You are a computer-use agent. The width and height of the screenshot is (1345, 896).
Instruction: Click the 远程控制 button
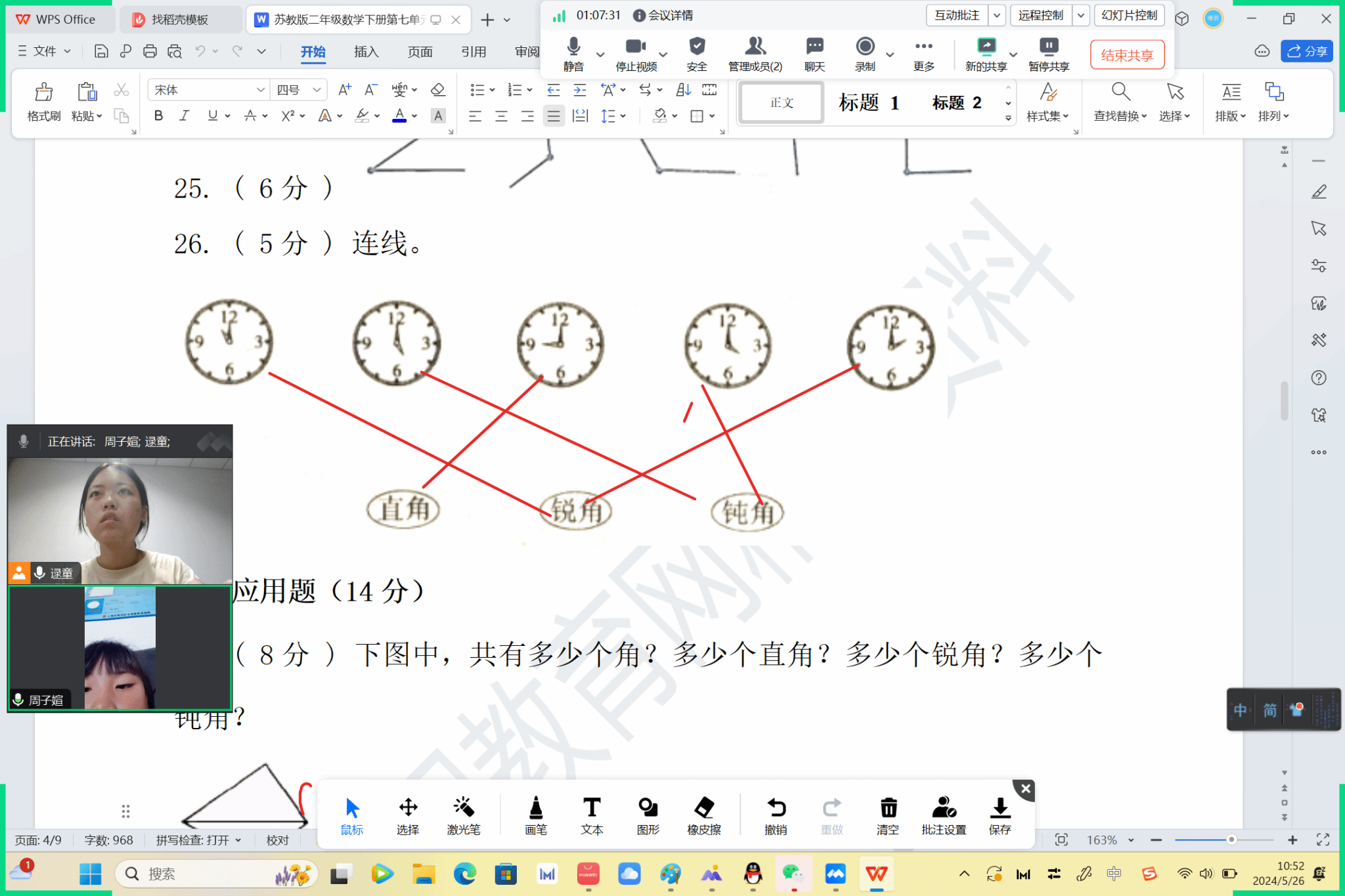1040,15
